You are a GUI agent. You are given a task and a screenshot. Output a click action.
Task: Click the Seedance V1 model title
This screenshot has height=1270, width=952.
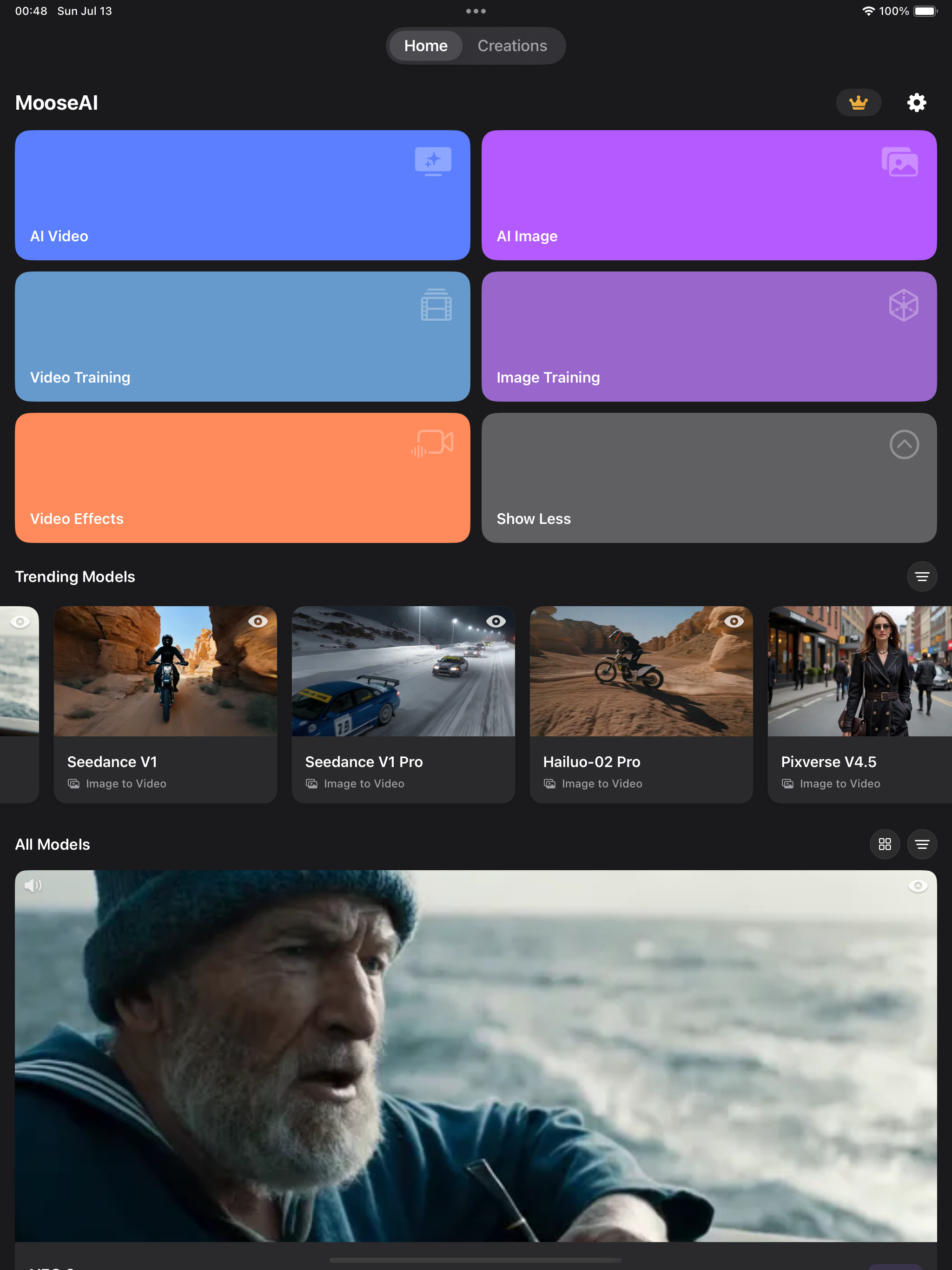coord(112,762)
